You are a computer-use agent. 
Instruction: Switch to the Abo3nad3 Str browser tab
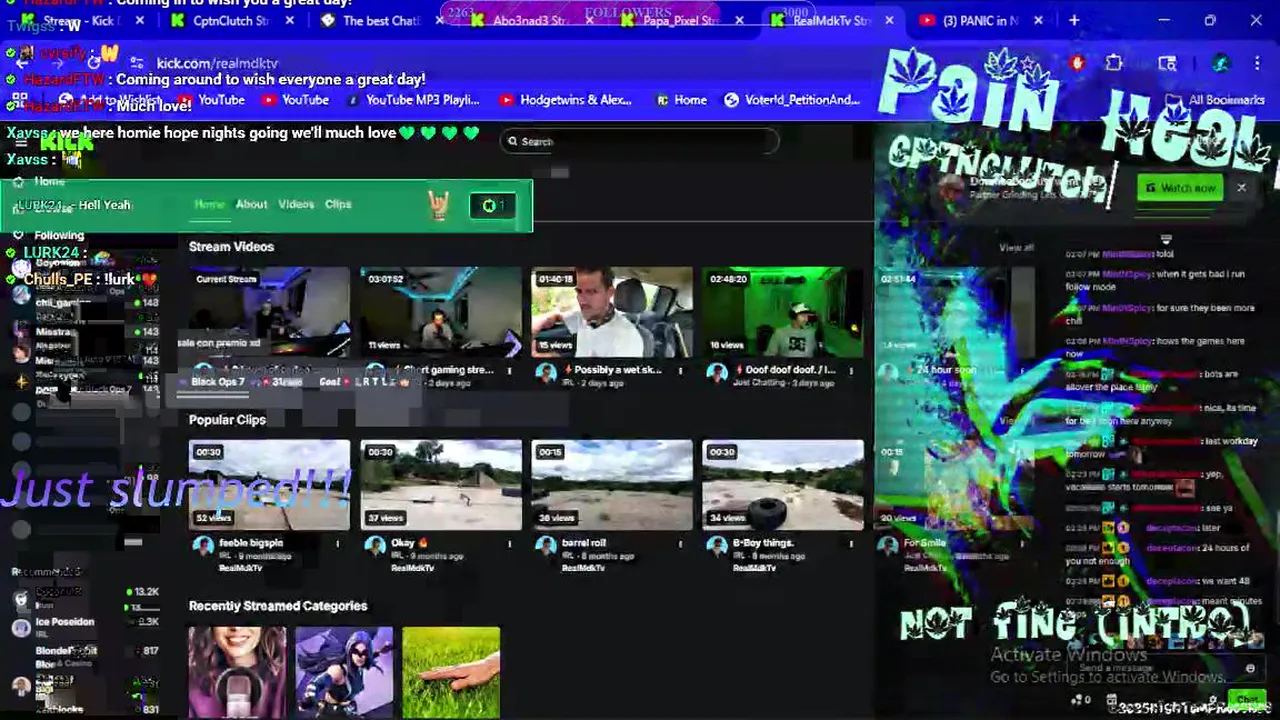(530, 20)
